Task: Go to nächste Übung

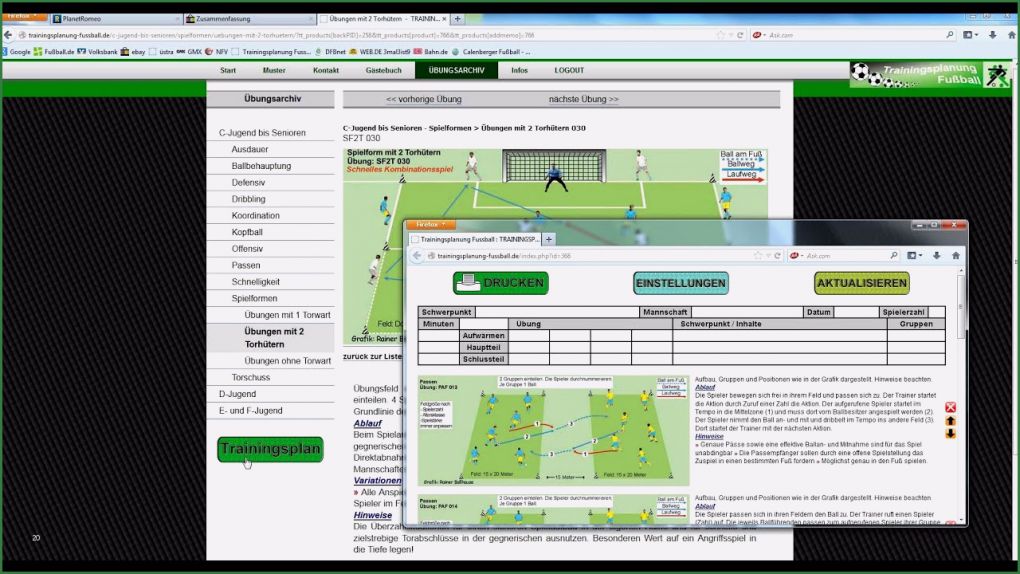Action: [584, 100]
